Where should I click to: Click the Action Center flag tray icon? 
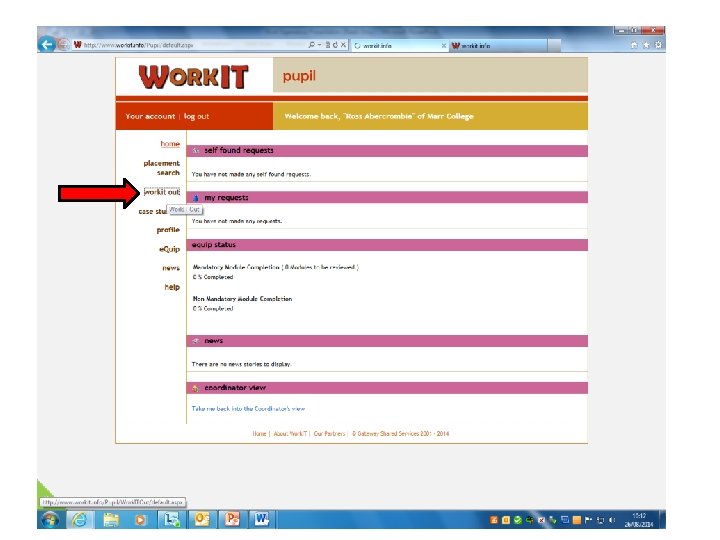(x=588, y=520)
